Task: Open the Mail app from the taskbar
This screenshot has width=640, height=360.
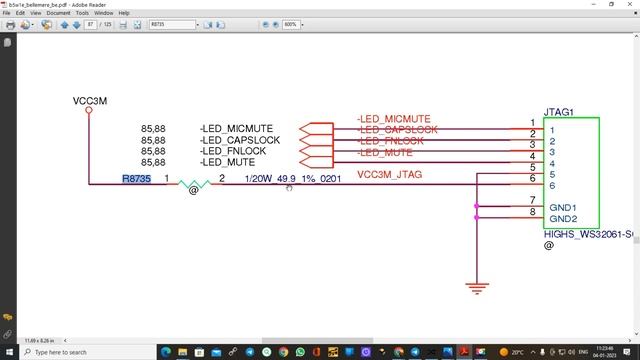Action: [x=216, y=352]
